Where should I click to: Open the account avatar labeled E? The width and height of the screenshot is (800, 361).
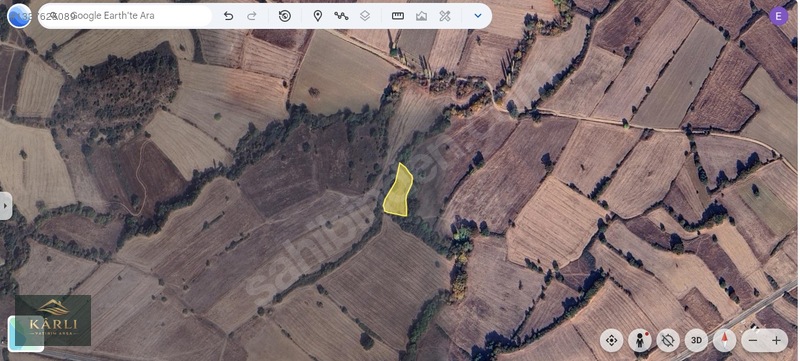point(779,16)
